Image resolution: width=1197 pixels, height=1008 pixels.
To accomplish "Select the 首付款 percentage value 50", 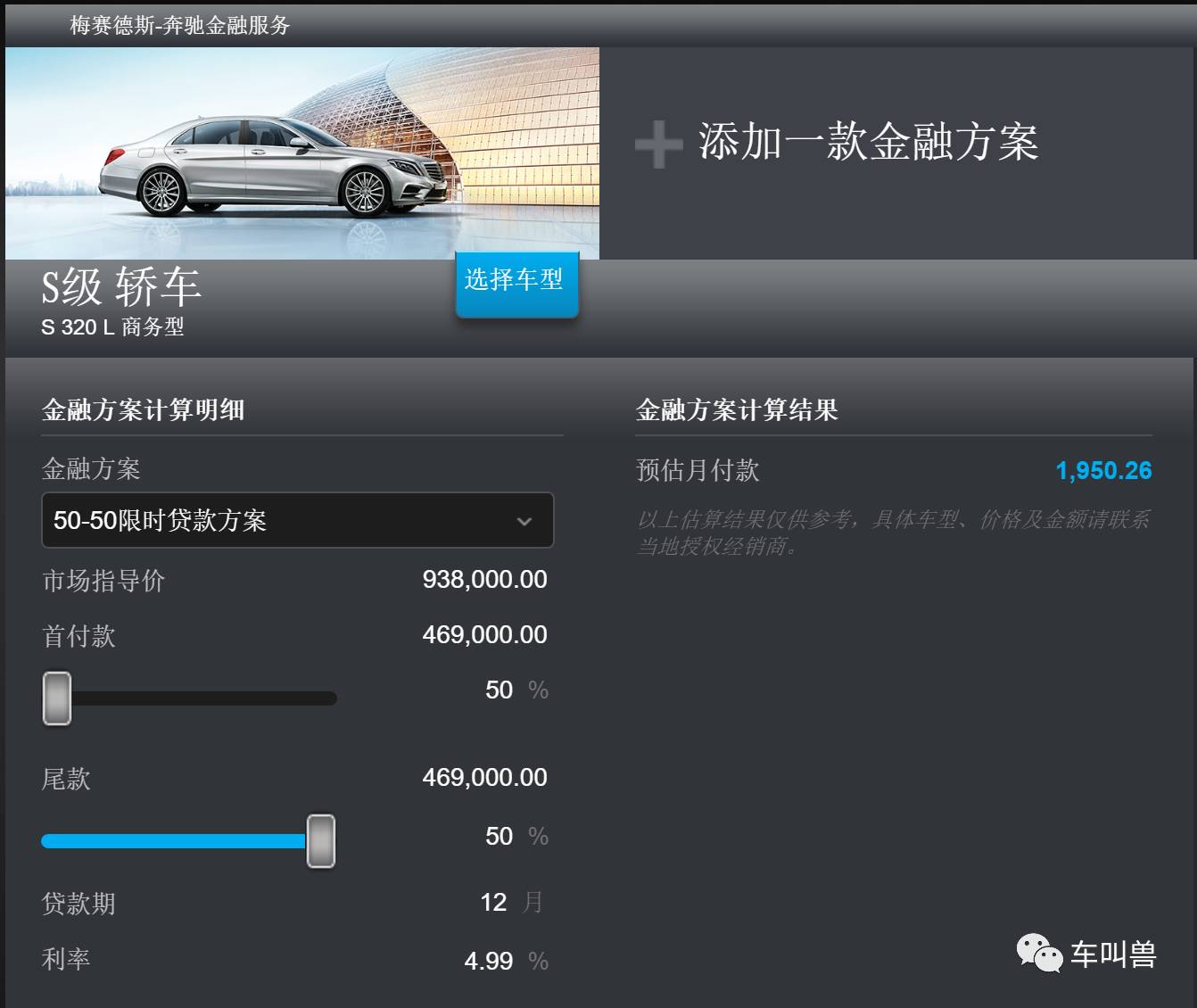I will coord(499,690).
